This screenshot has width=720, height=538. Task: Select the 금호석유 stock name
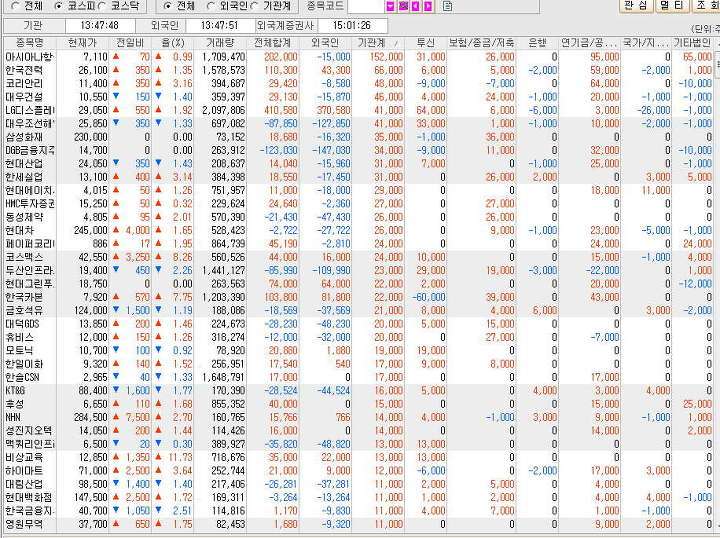[x=24, y=310]
